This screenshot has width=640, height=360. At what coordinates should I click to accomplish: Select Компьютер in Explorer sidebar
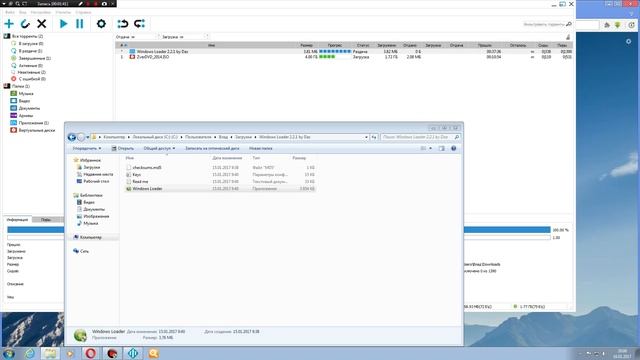click(x=91, y=237)
